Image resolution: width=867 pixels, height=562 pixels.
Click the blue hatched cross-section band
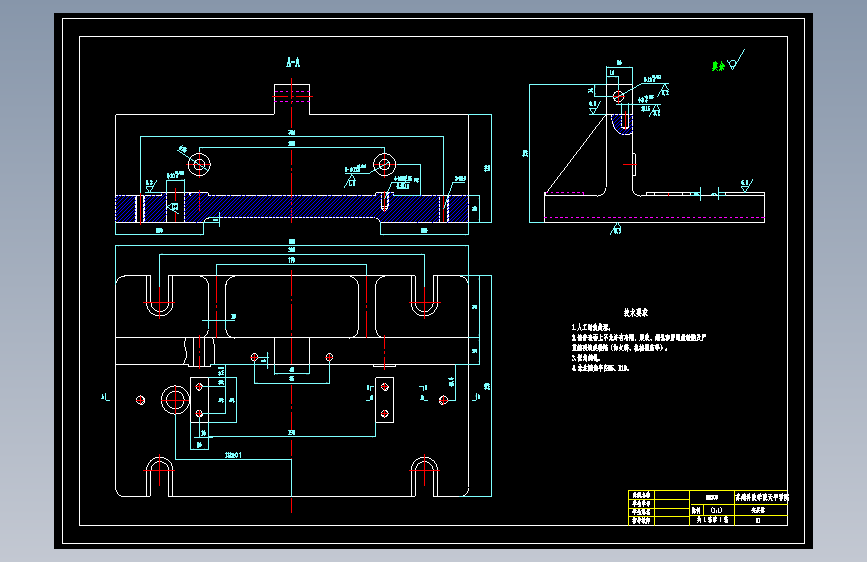292,209
